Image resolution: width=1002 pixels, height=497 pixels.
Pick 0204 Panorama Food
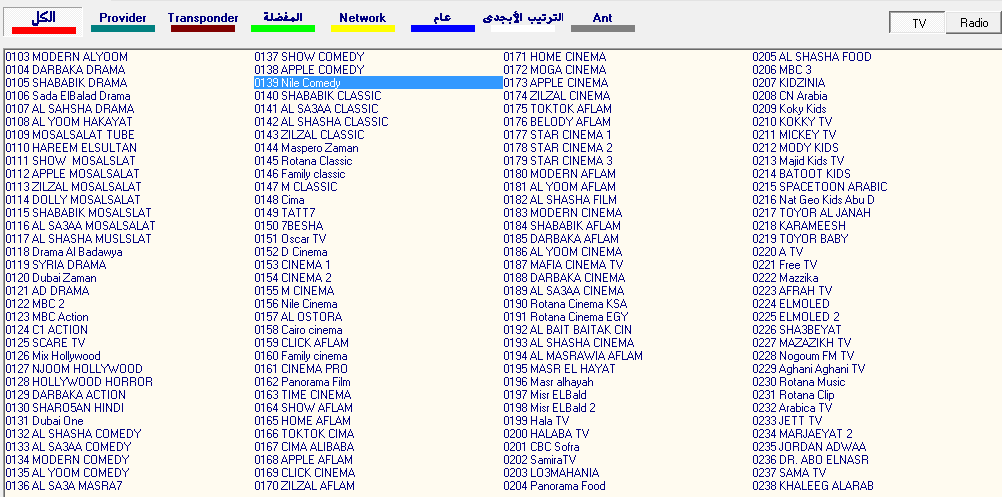click(554, 486)
